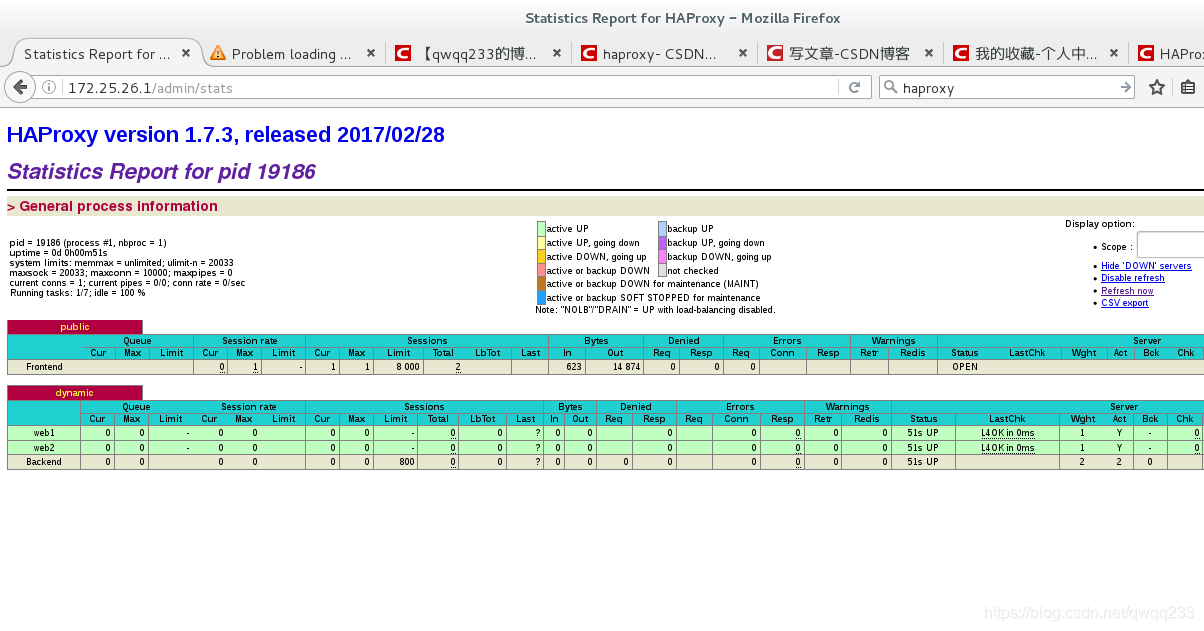Viewport: 1204px width, 631px height.
Task: Click the backup UP blue swatch
Action: click(662, 229)
